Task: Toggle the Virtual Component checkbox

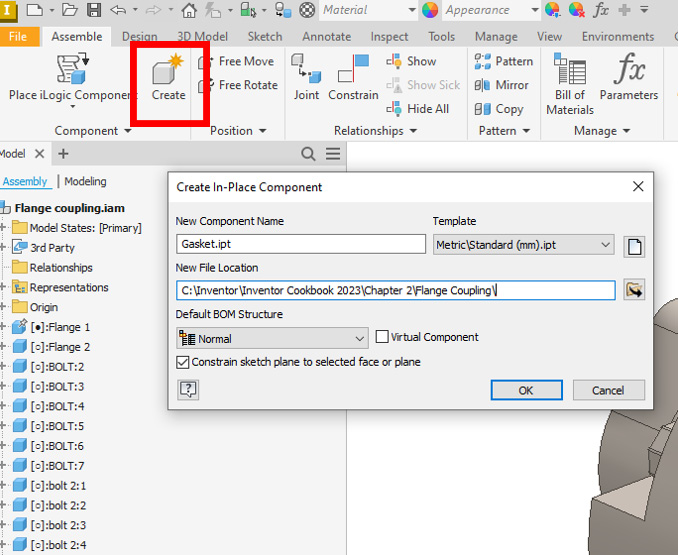Action: (x=382, y=337)
